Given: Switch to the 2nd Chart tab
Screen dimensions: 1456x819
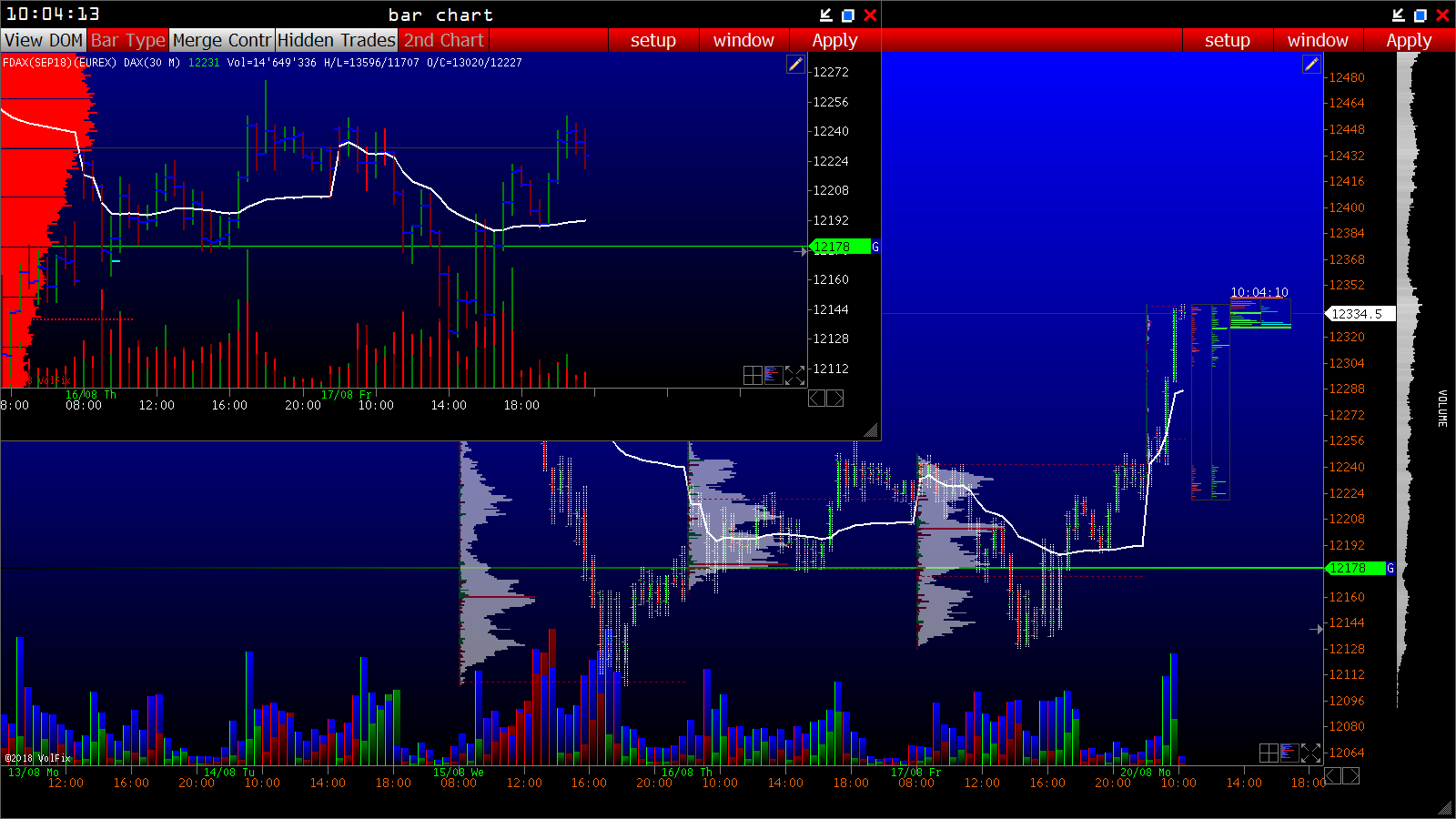Looking at the screenshot, I should 444,40.
